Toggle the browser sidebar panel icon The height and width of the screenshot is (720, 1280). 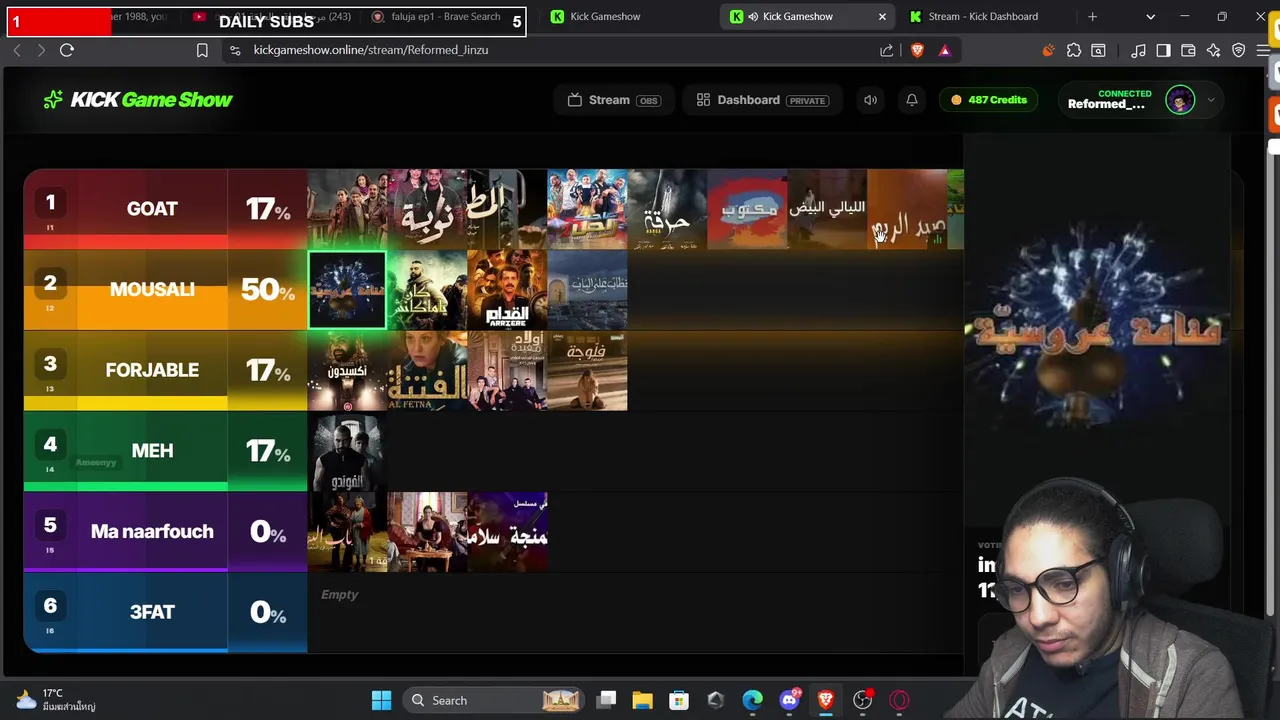1163,50
